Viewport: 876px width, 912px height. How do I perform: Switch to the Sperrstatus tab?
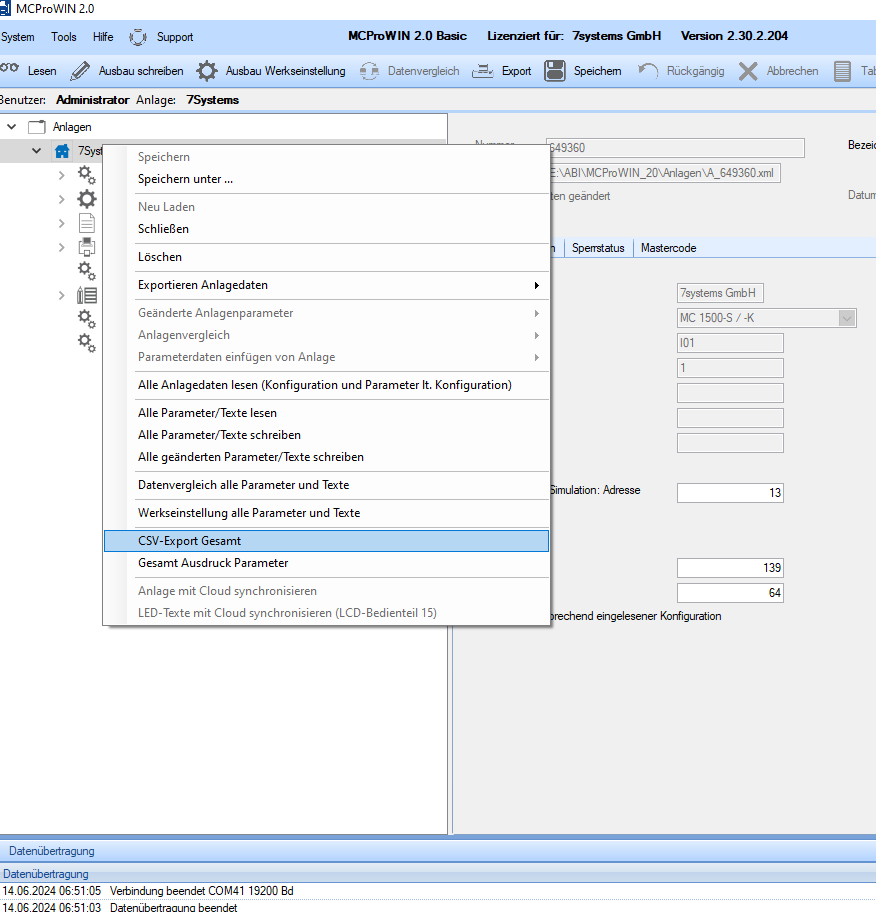click(598, 248)
